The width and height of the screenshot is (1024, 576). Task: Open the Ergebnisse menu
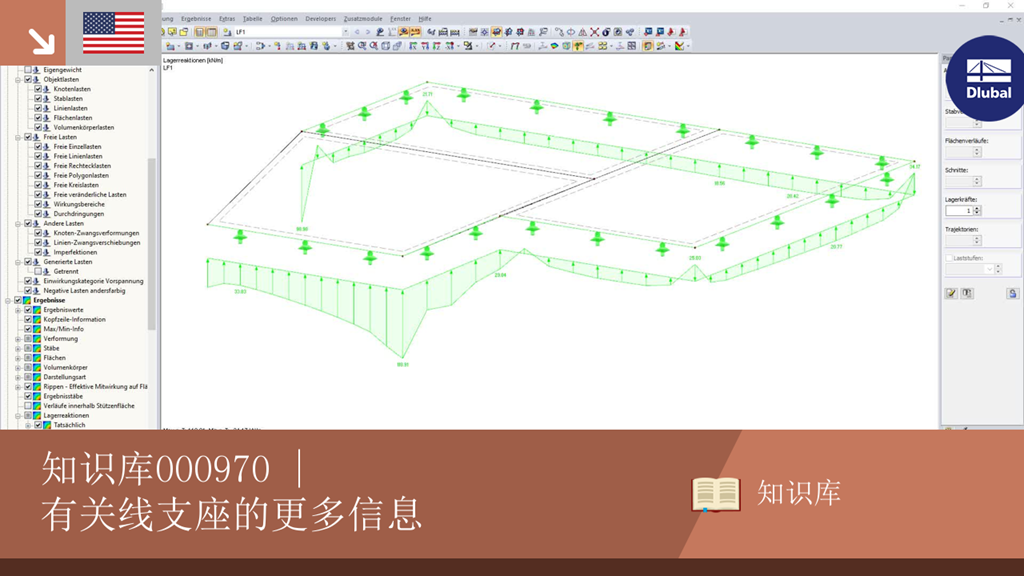[196, 19]
